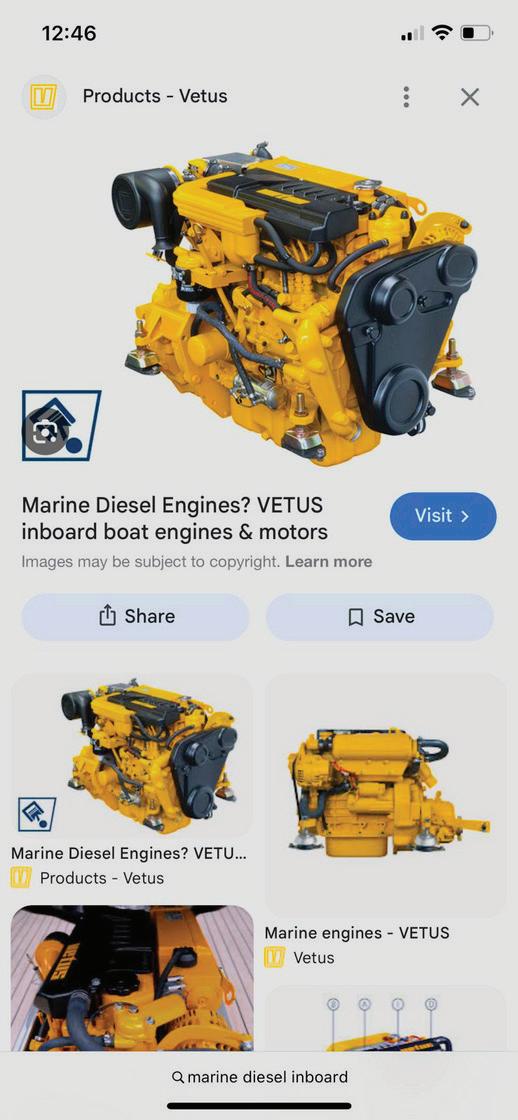The height and width of the screenshot is (1120, 518).
Task: Open the three-dot more options menu
Action: 406,96
